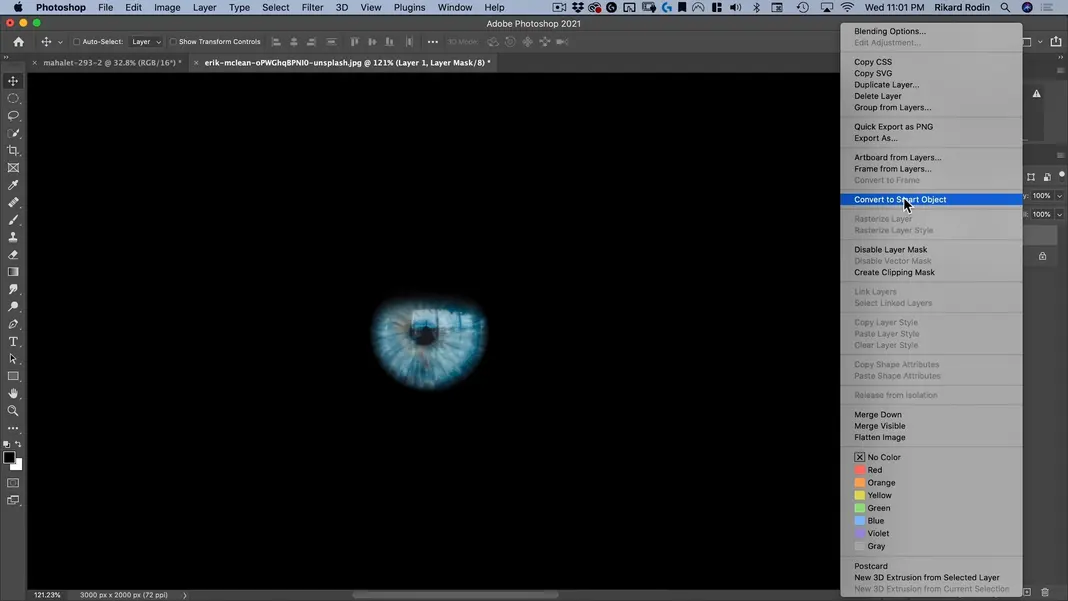
Task: Open the Layer menu
Action: [204, 7]
